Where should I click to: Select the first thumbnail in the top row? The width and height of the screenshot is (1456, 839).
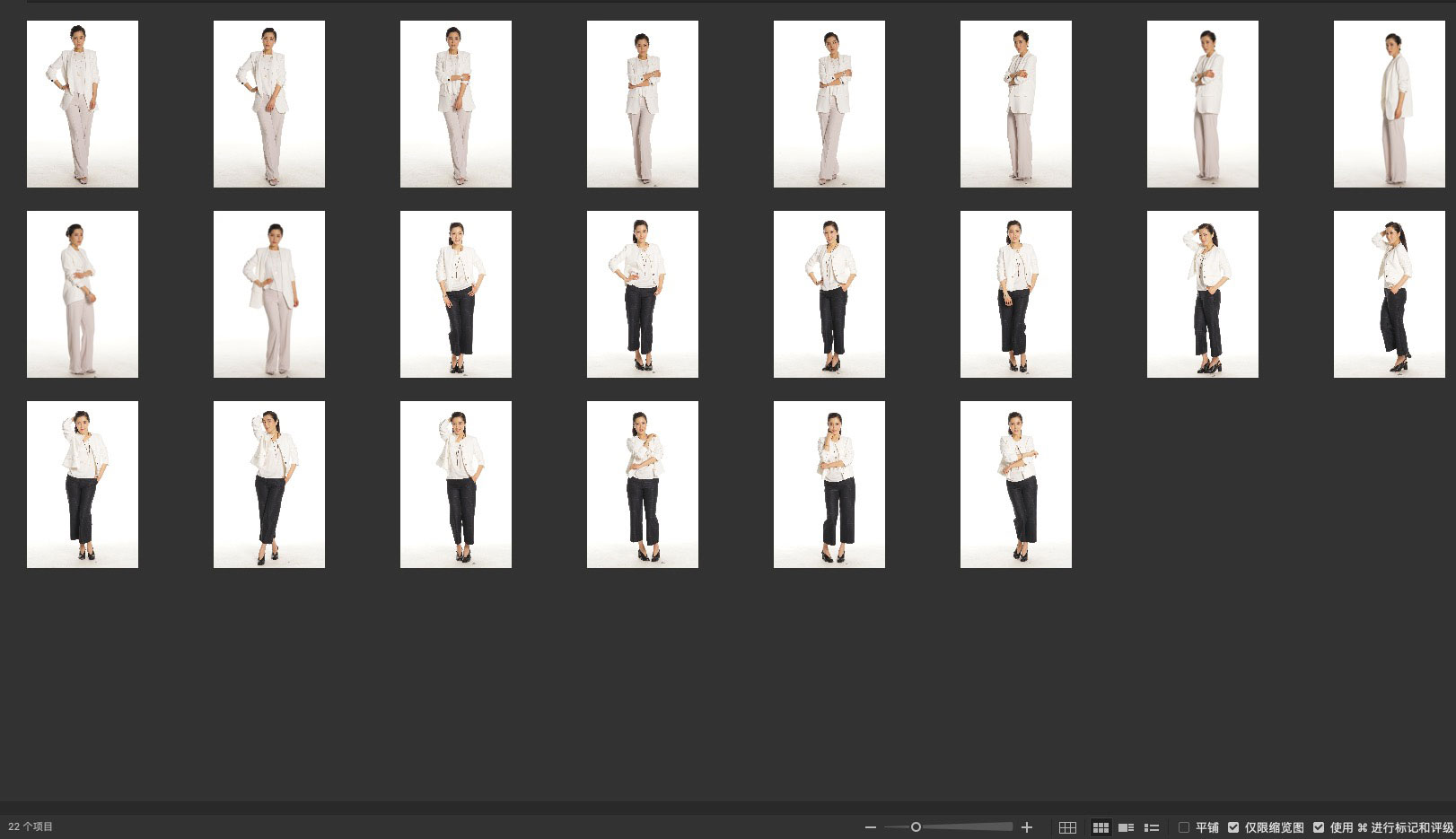pyautogui.click(x=83, y=104)
